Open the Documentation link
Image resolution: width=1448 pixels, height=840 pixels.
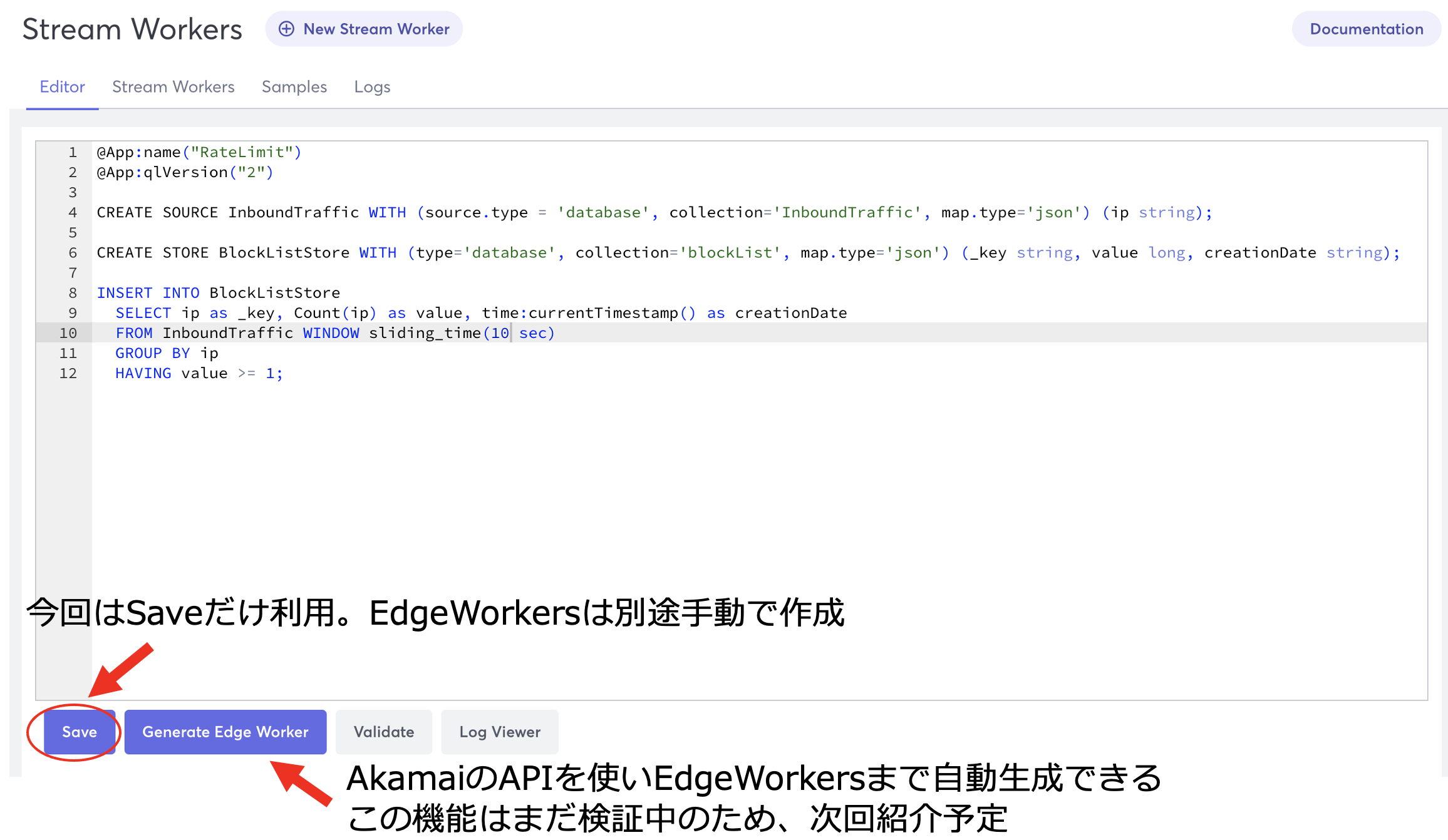pos(1366,29)
